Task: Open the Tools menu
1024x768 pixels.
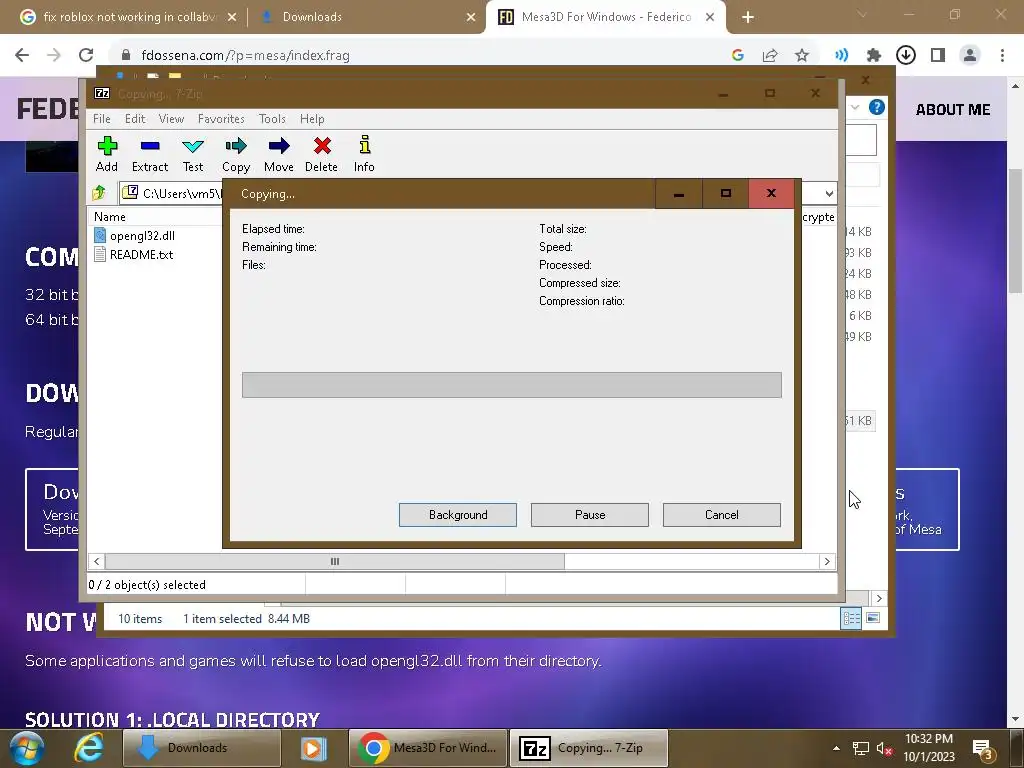Action: [272, 119]
